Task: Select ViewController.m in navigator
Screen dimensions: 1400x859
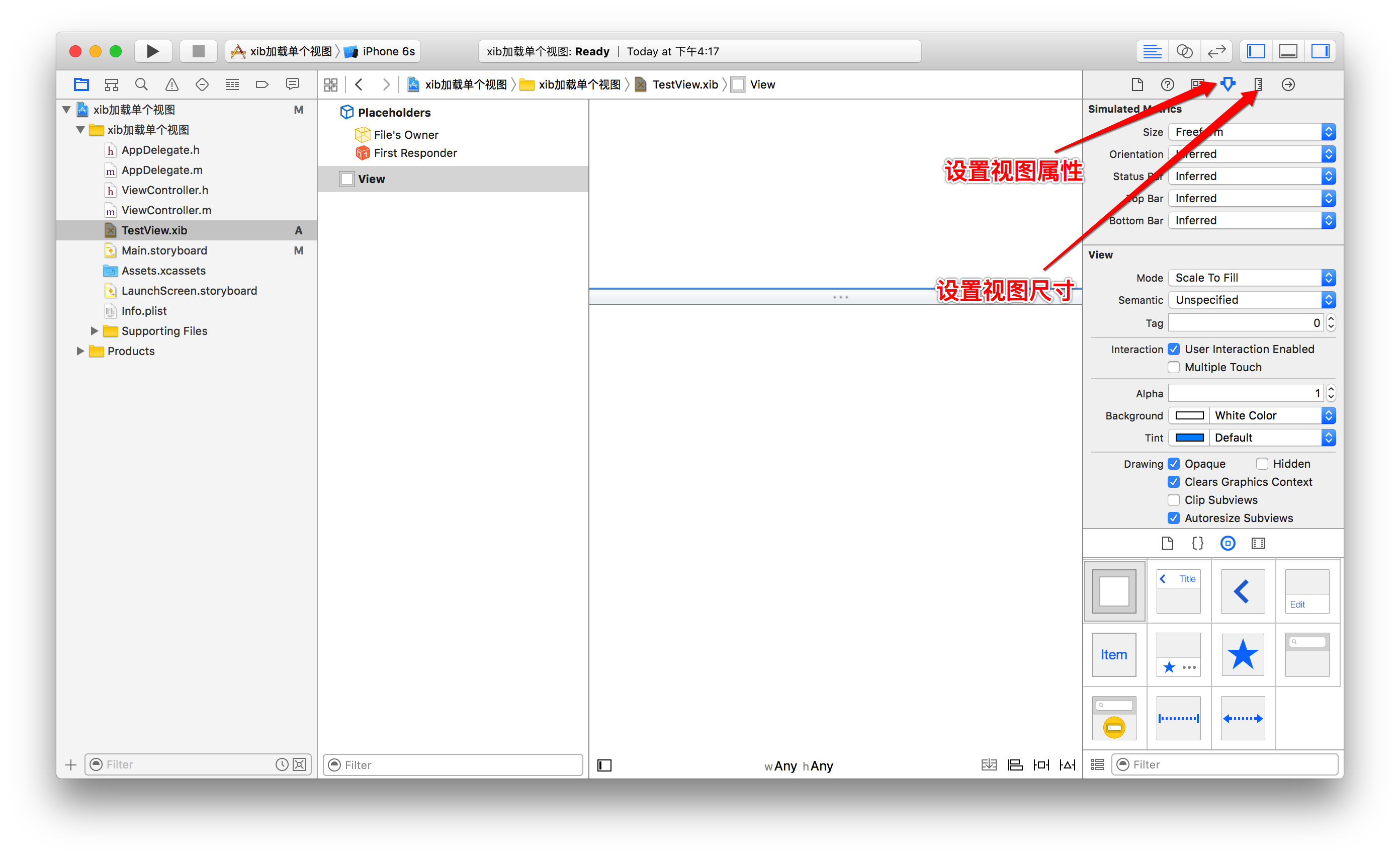Action: tap(166, 210)
